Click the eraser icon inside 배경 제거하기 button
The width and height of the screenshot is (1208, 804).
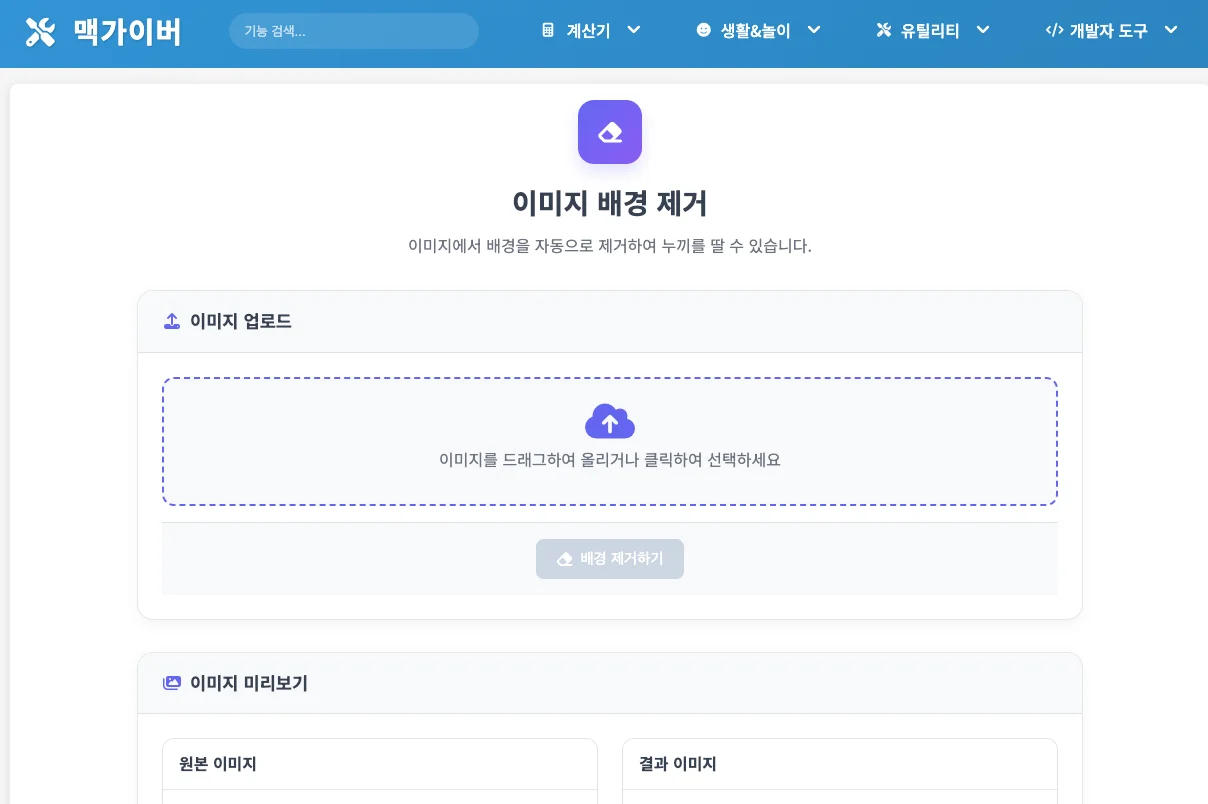click(565, 559)
